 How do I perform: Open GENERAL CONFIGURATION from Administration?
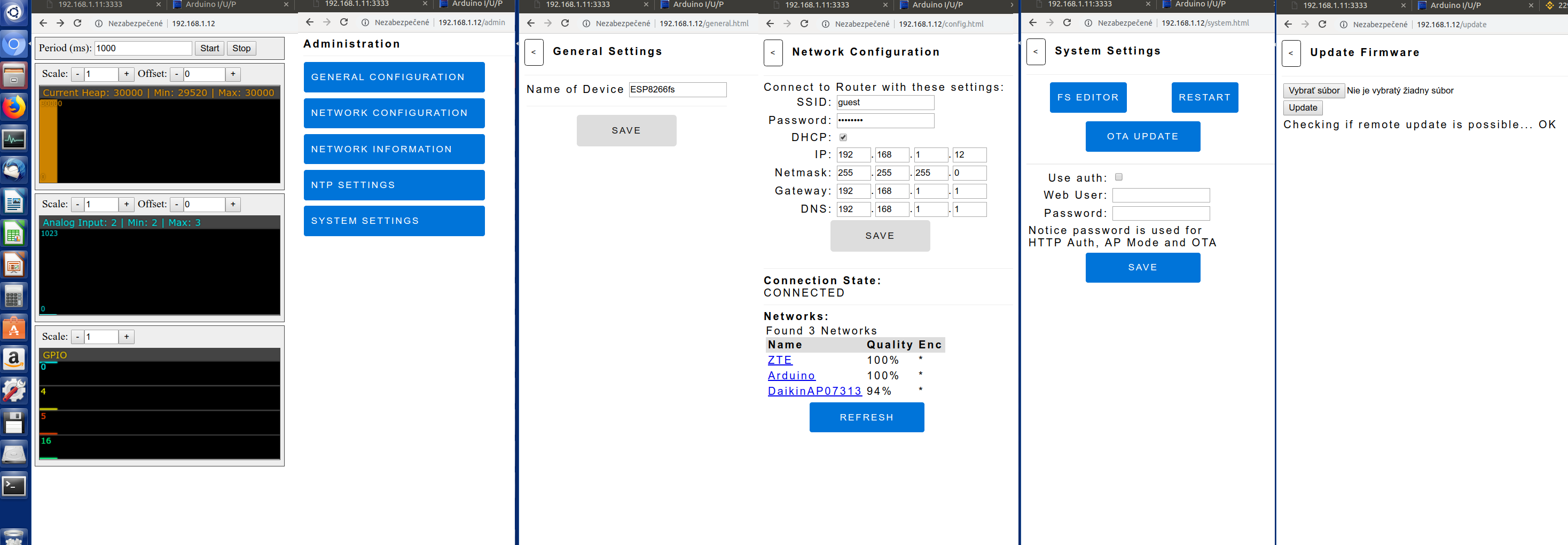point(394,77)
